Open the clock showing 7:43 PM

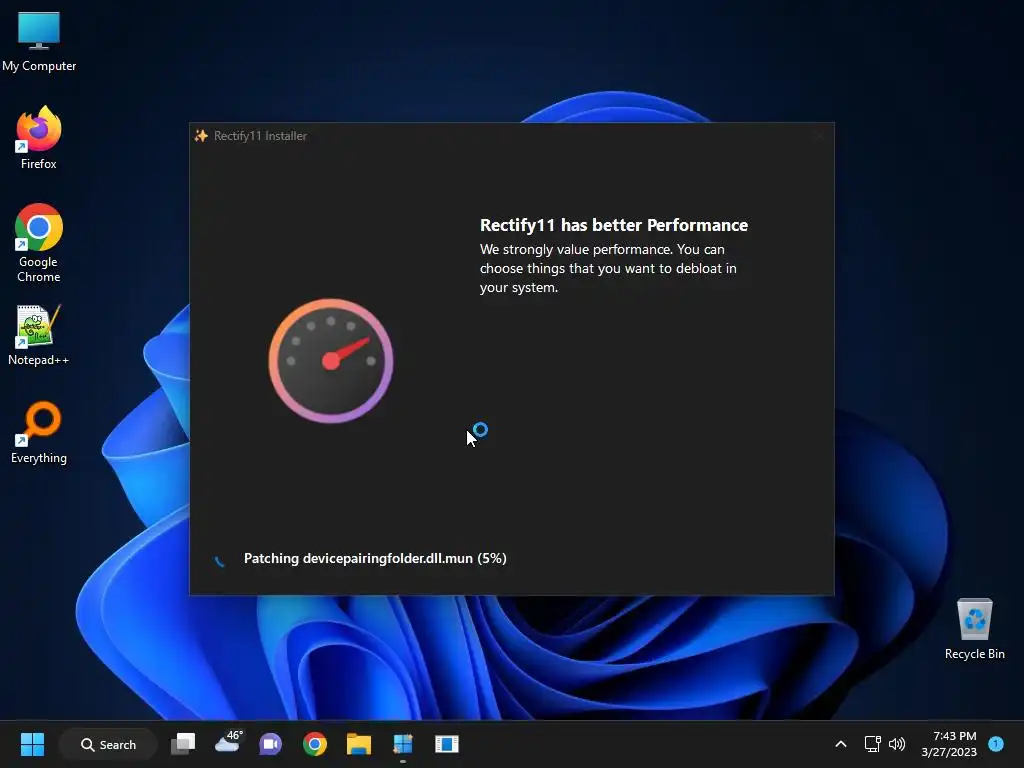949,744
